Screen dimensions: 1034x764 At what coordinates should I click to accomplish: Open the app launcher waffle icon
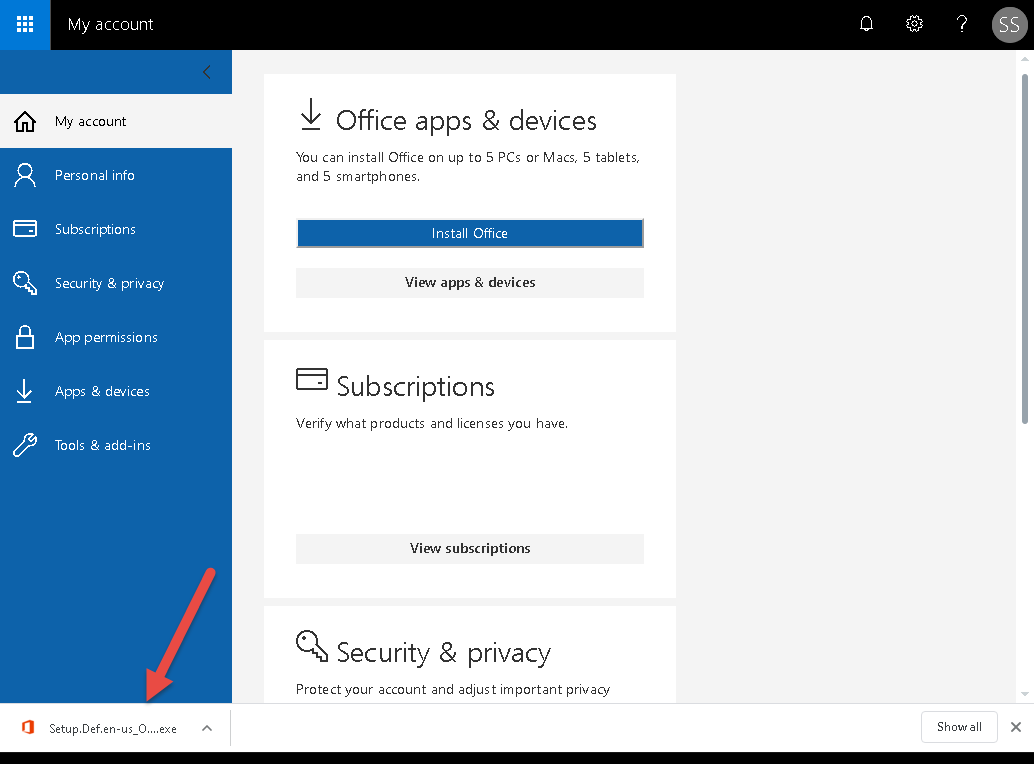point(25,24)
